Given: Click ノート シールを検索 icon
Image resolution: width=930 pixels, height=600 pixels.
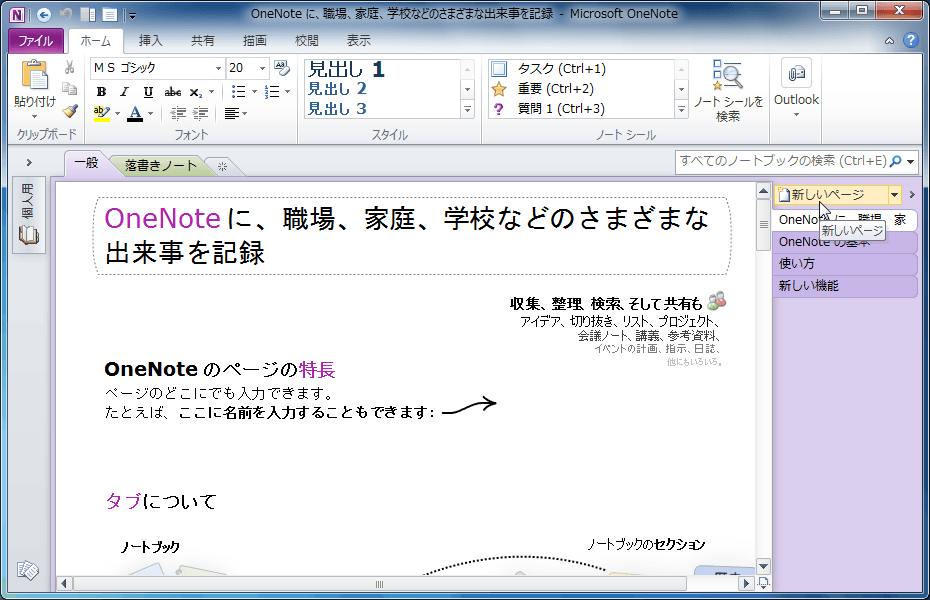Looking at the screenshot, I should point(728,75).
